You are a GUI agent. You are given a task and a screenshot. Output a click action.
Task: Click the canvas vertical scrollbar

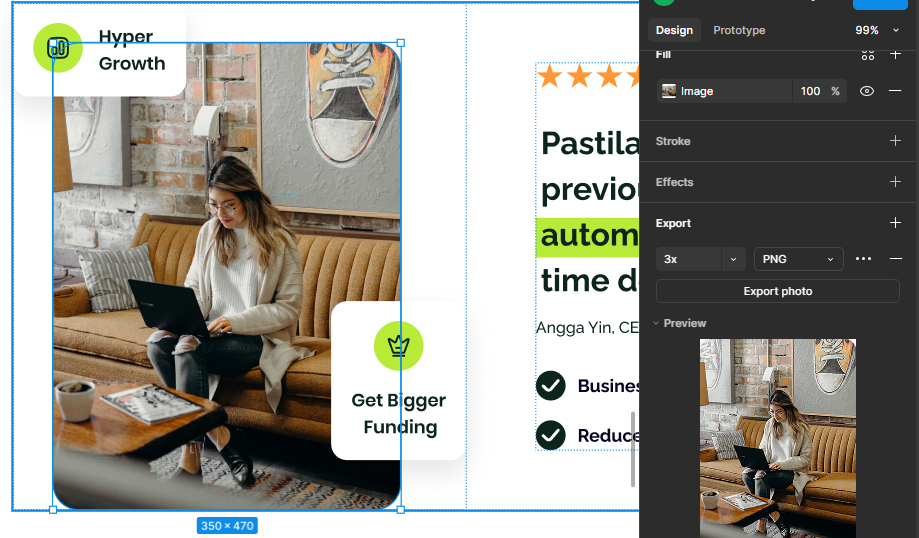point(633,449)
